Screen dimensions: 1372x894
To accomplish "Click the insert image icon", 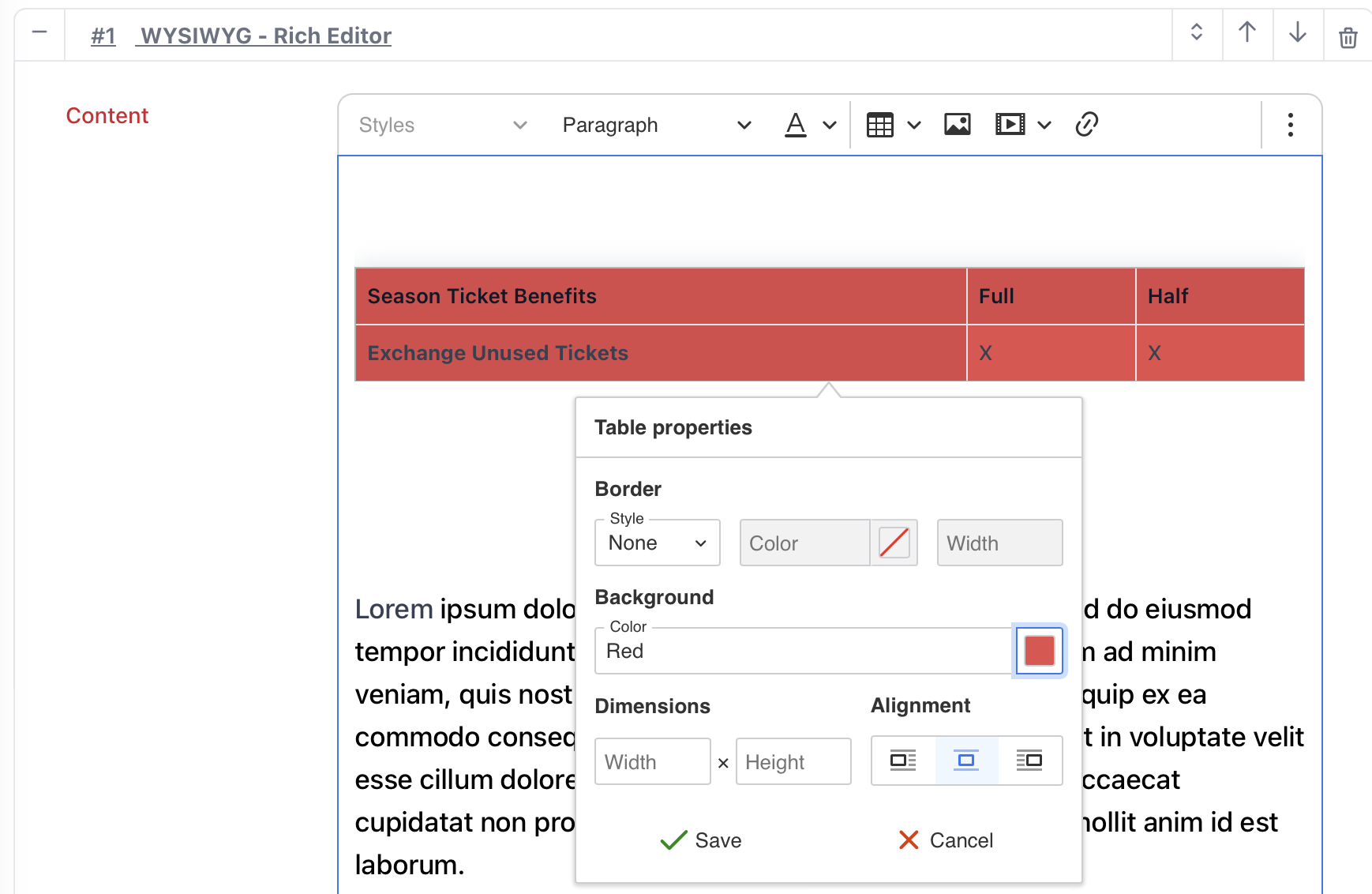I will click(x=958, y=125).
